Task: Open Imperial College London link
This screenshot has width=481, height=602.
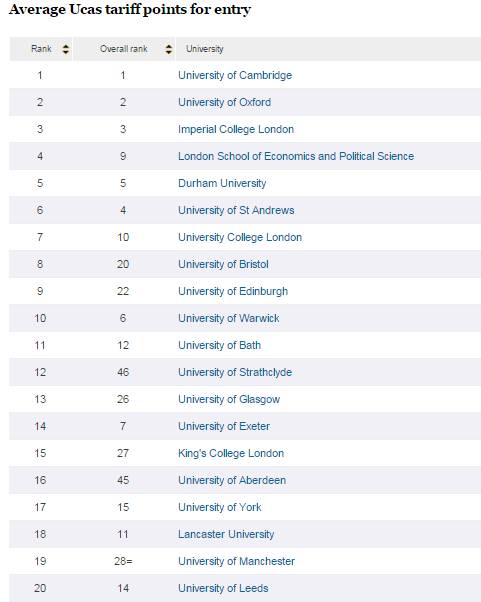Action: tap(236, 129)
